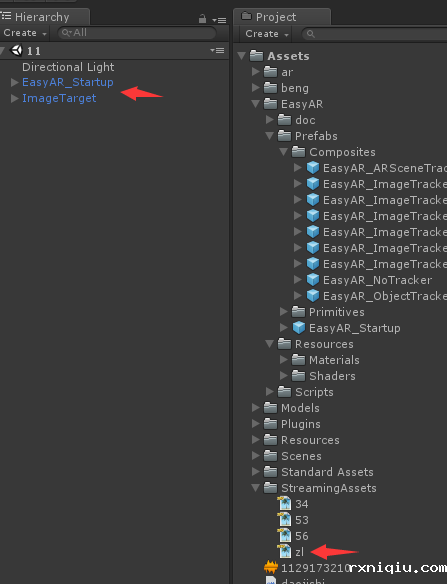Viewport: 447px width, 584px height.
Task: Expand EasyAR_Startup in the Hierarchy
Action: pyautogui.click(x=15, y=82)
